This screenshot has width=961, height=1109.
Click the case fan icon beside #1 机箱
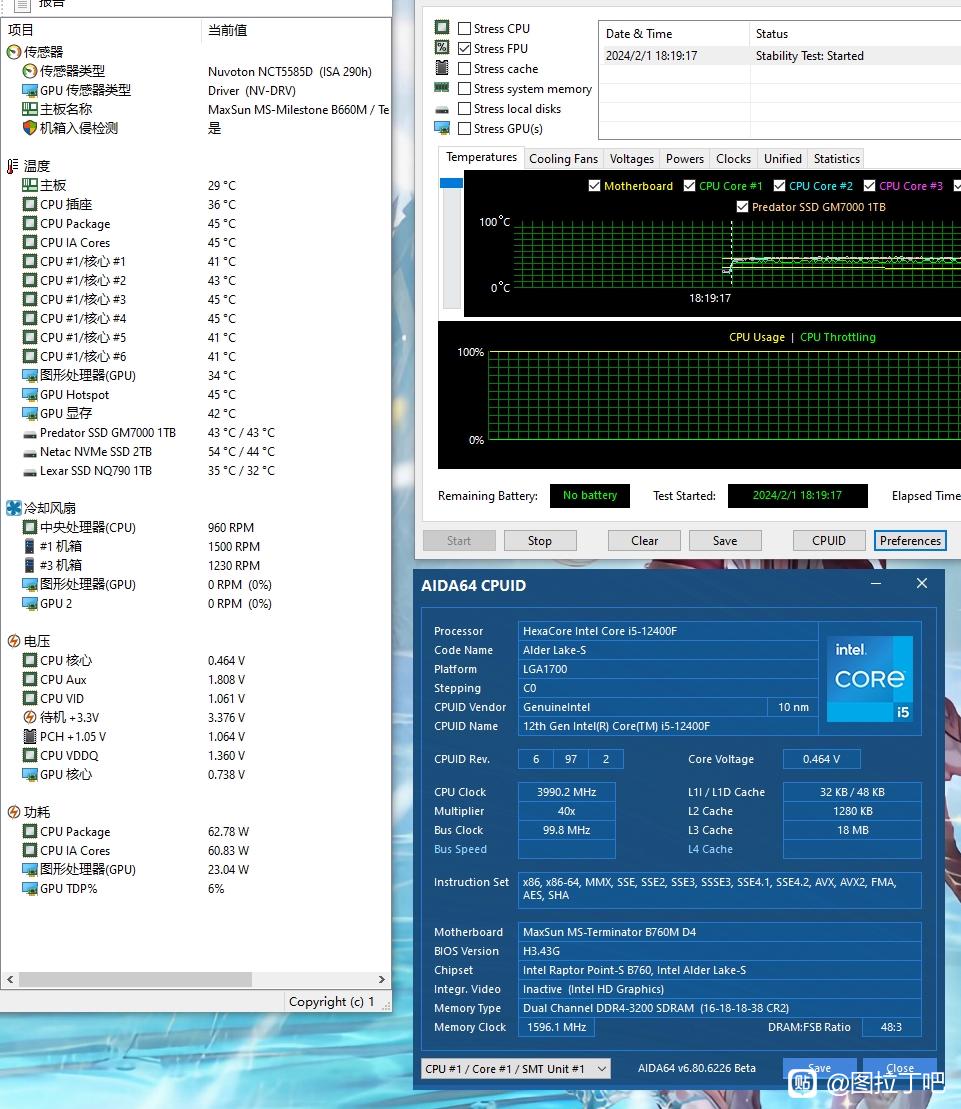coord(29,546)
